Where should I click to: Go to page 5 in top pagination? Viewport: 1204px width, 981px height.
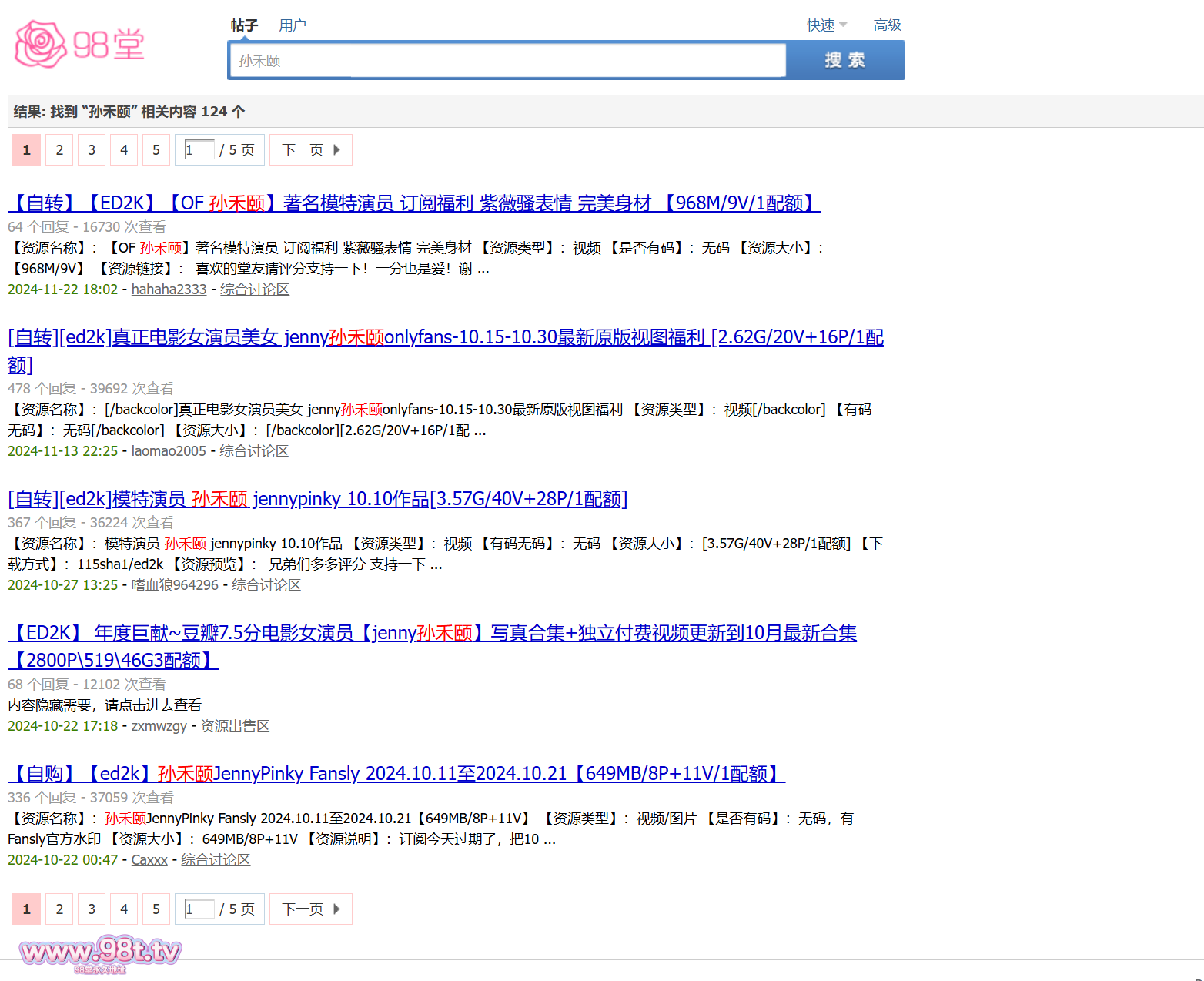(156, 150)
